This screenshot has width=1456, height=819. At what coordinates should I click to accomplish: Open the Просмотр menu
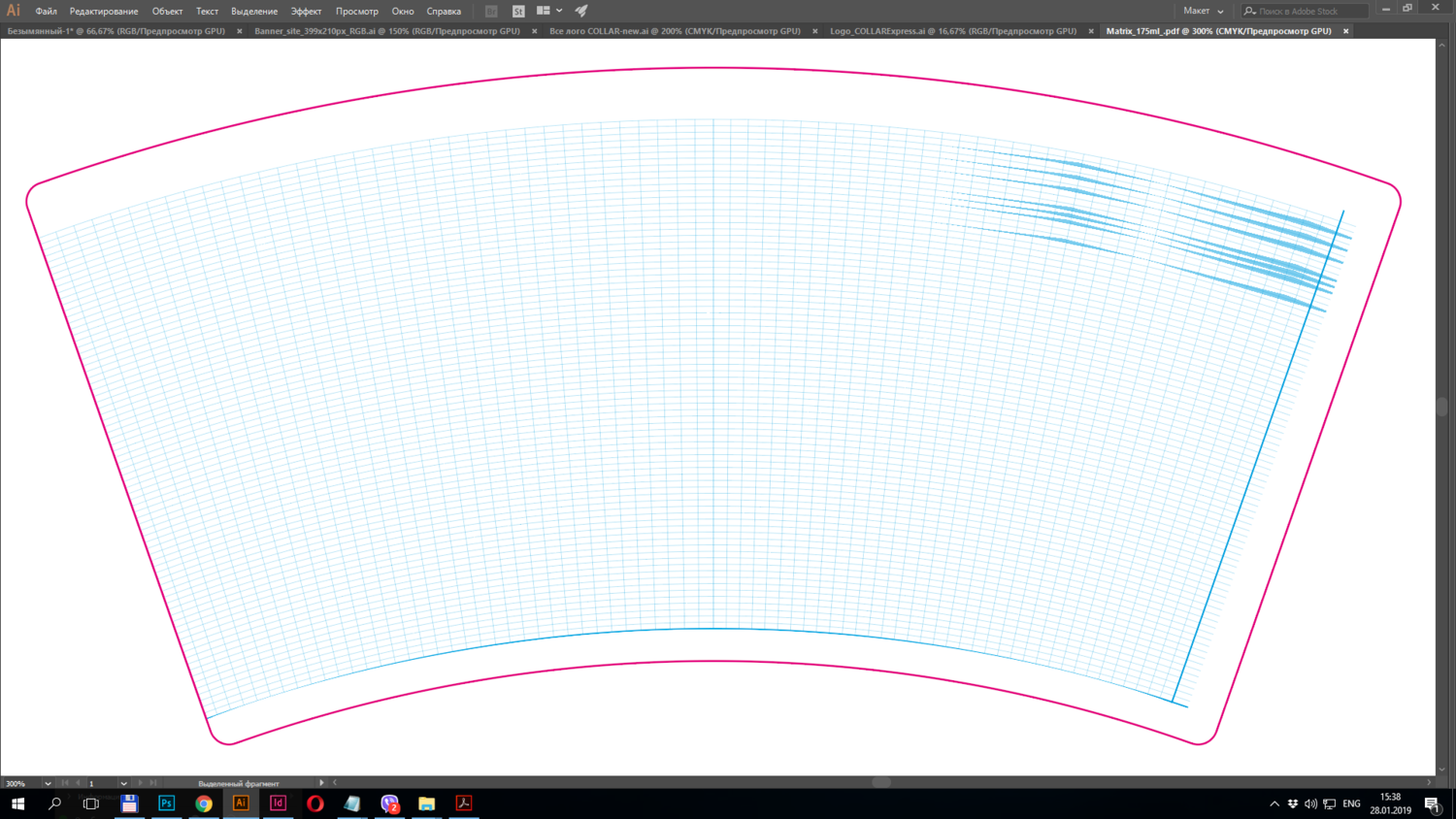click(x=356, y=12)
